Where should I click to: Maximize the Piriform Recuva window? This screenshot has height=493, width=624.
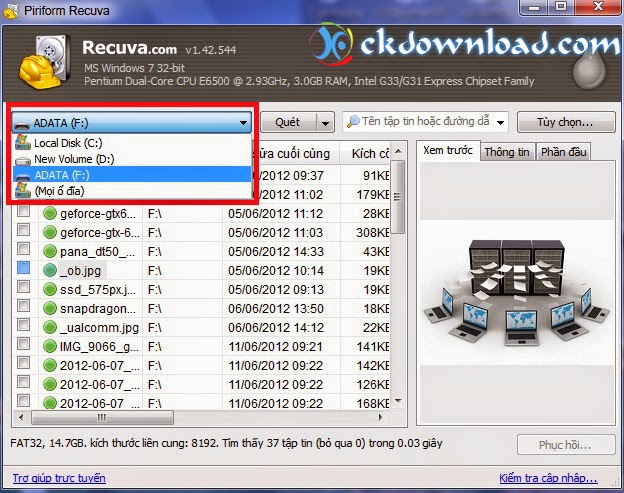point(561,8)
